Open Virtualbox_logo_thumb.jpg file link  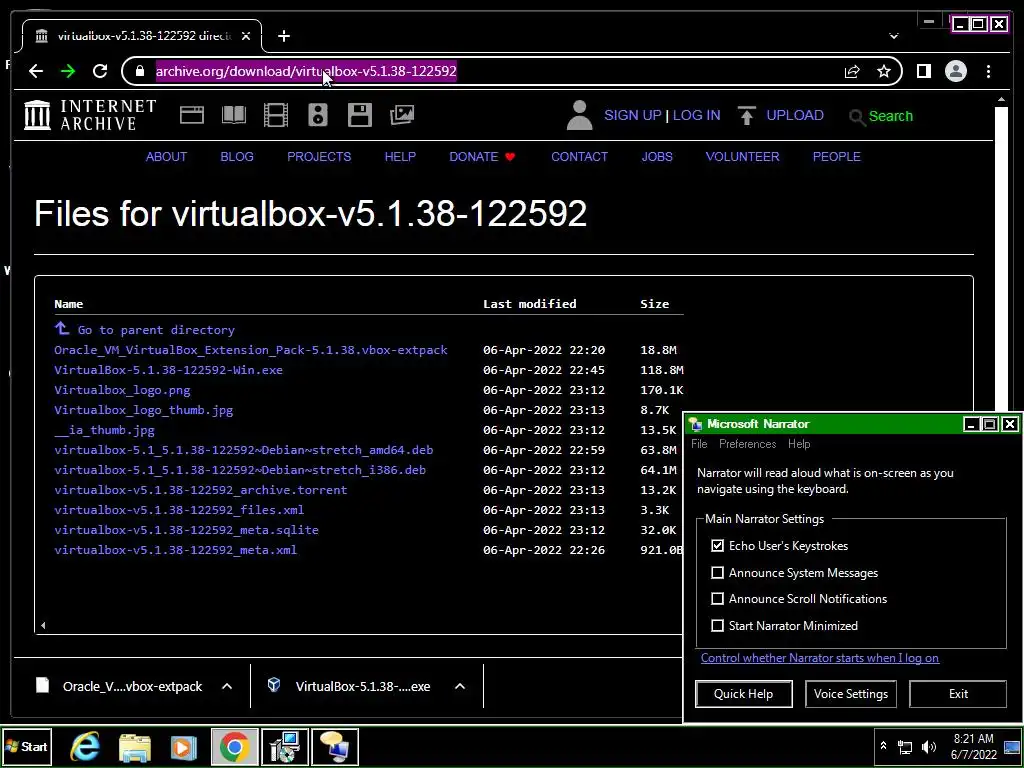pyautogui.click(x=144, y=410)
